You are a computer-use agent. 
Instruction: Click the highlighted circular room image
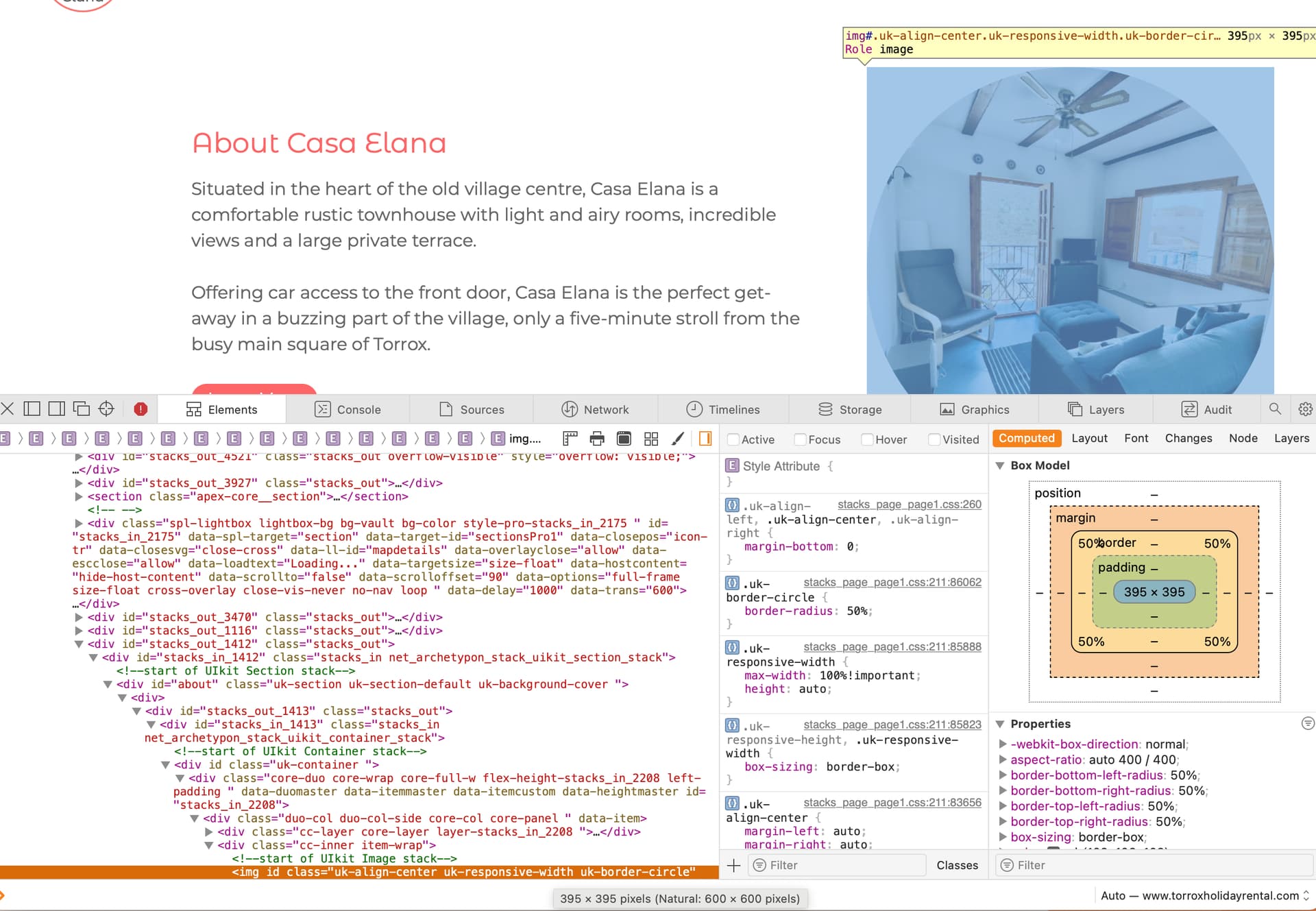click(1070, 230)
